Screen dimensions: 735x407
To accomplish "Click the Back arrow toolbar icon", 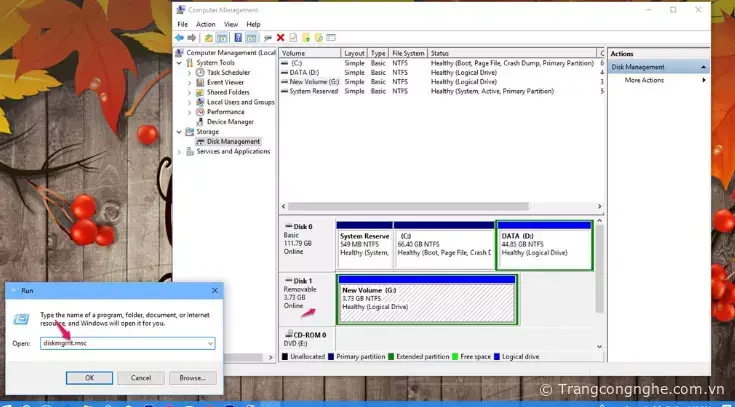I will pyautogui.click(x=180, y=37).
